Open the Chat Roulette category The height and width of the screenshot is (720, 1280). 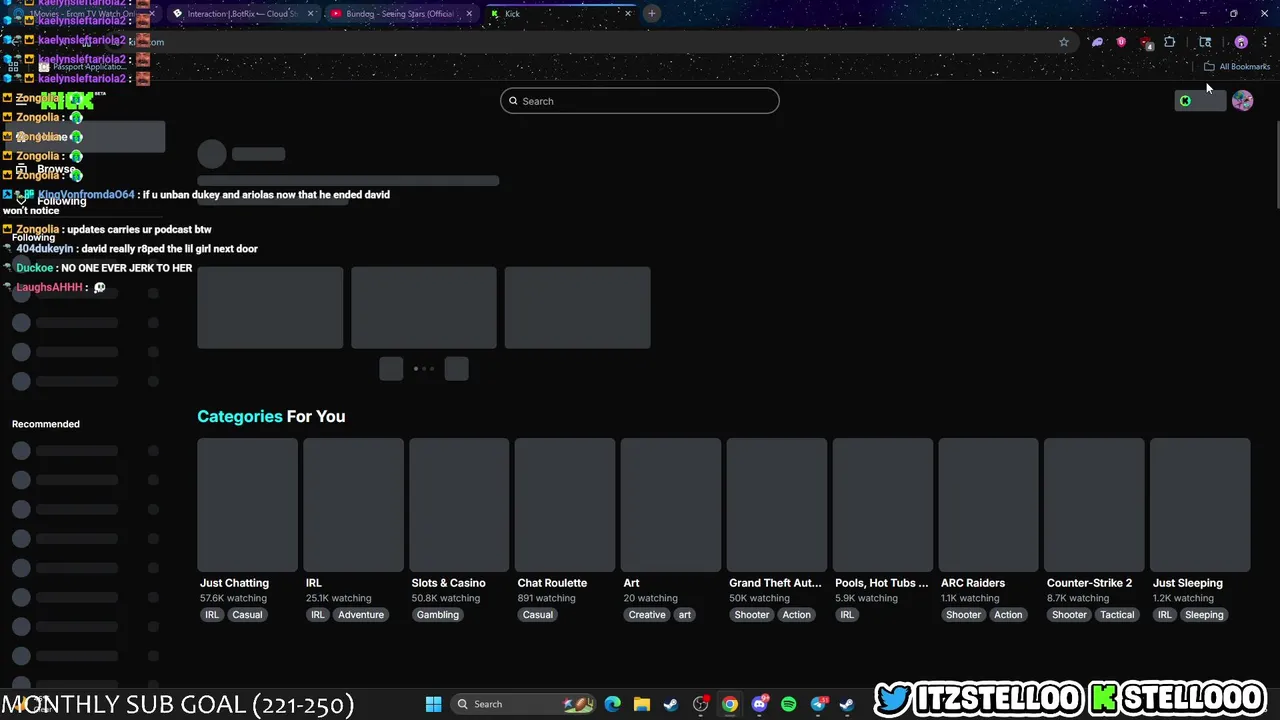(565, 530)
